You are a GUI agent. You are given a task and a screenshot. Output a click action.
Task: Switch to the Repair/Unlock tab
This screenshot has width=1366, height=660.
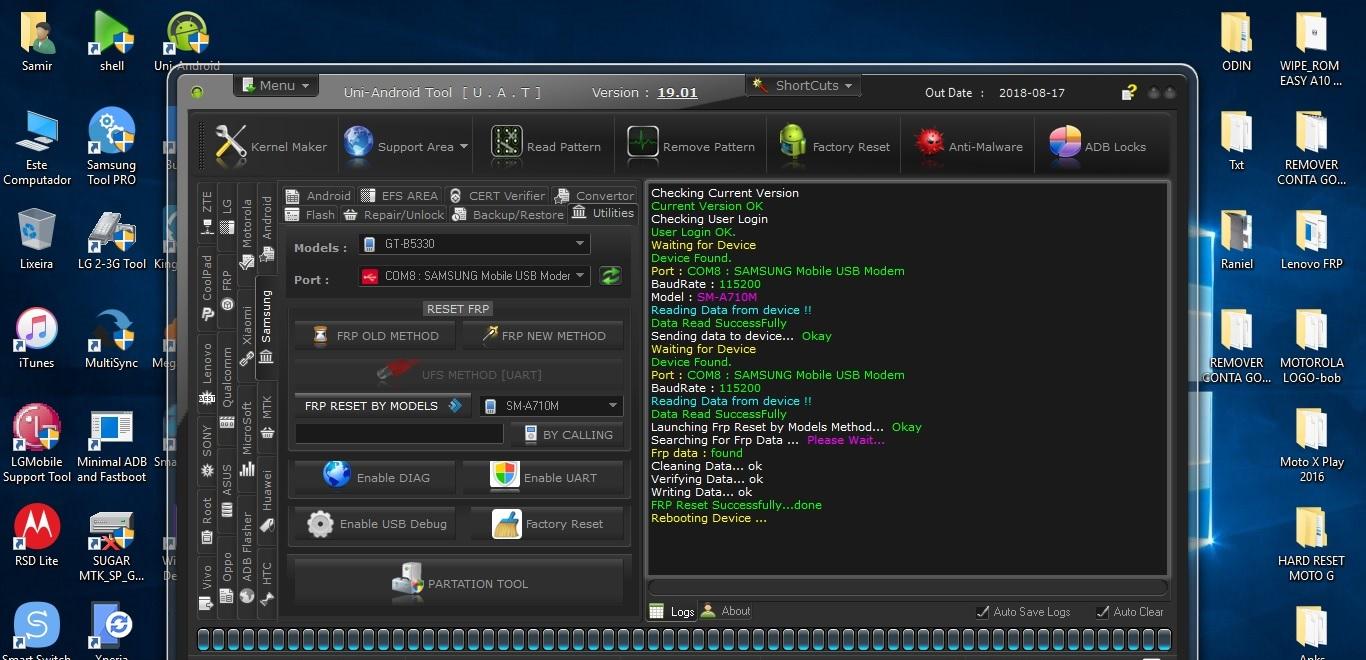pos(394,214)
